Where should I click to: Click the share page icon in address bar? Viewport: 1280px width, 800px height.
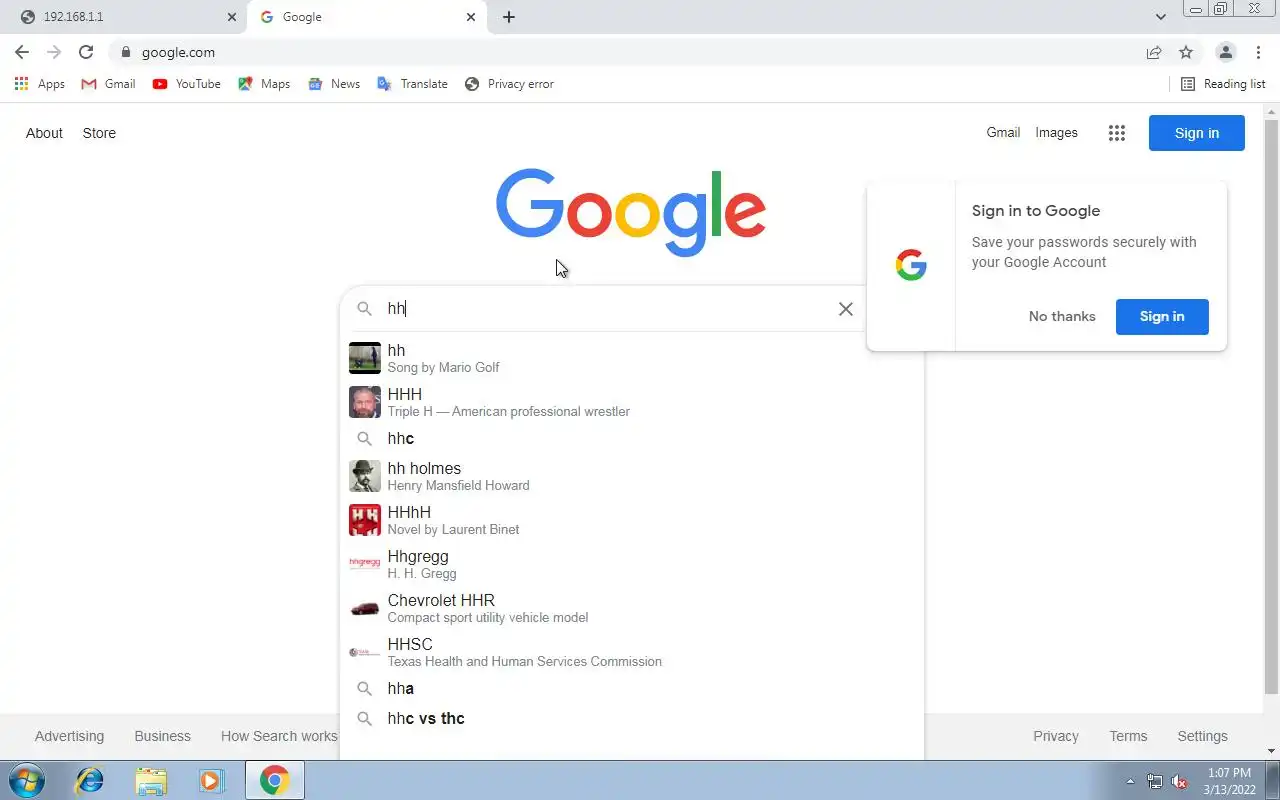[1154, 52]
